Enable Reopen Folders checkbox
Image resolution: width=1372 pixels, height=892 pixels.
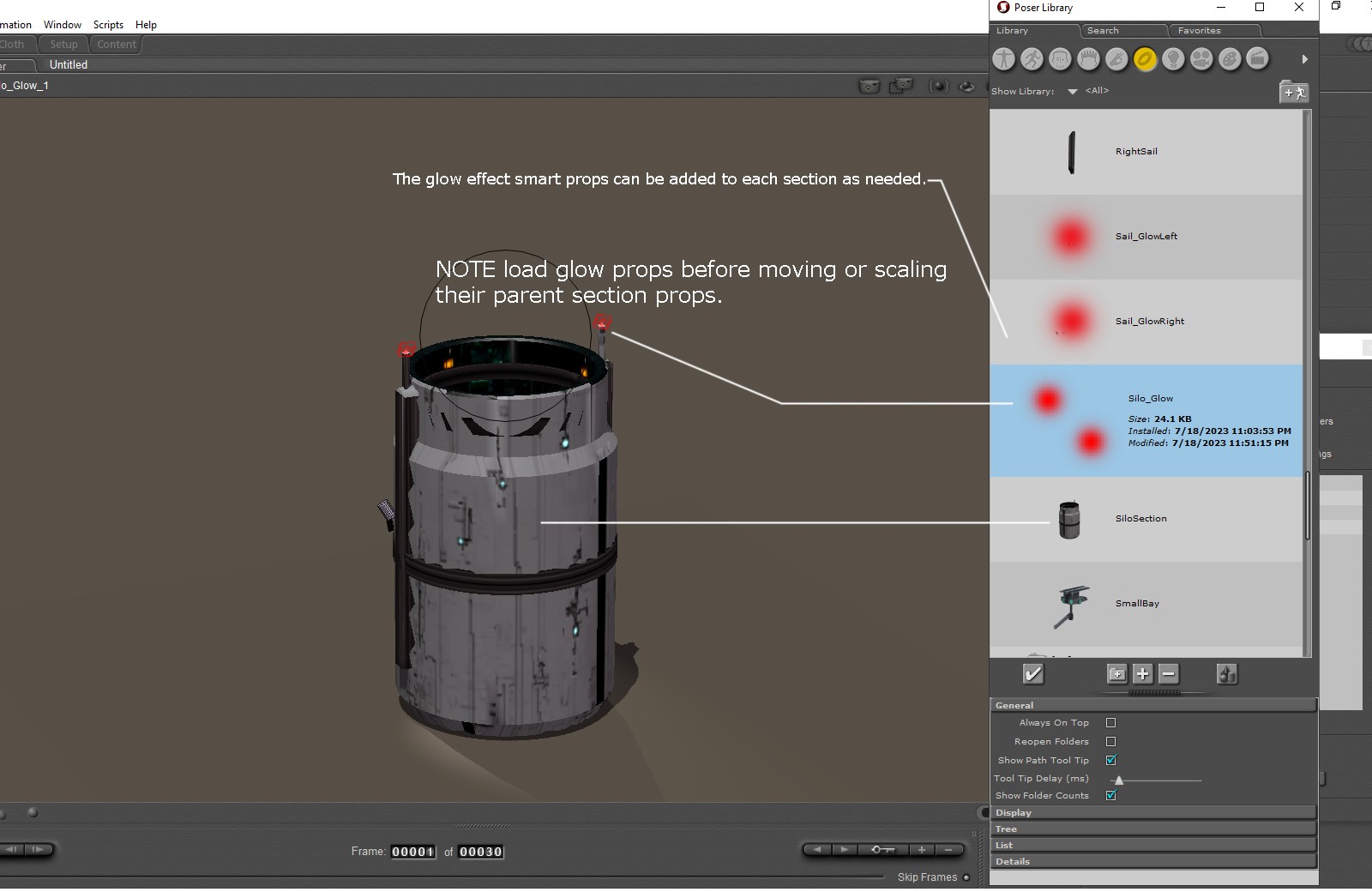point(1110,742)
